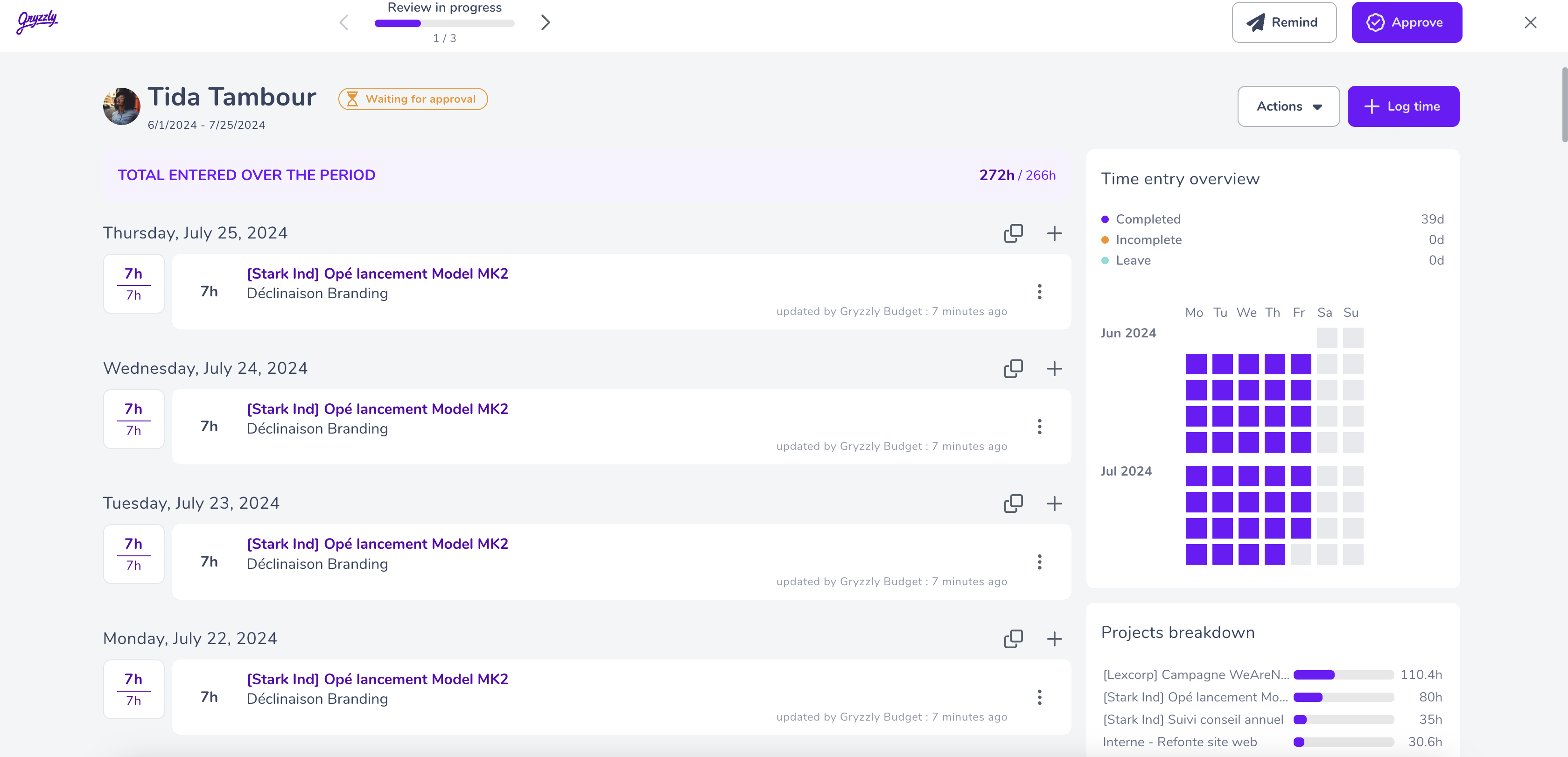Open options menu for July 24 entry
The width and height of the screenshot is (1568, 757).
[1039, 427]
